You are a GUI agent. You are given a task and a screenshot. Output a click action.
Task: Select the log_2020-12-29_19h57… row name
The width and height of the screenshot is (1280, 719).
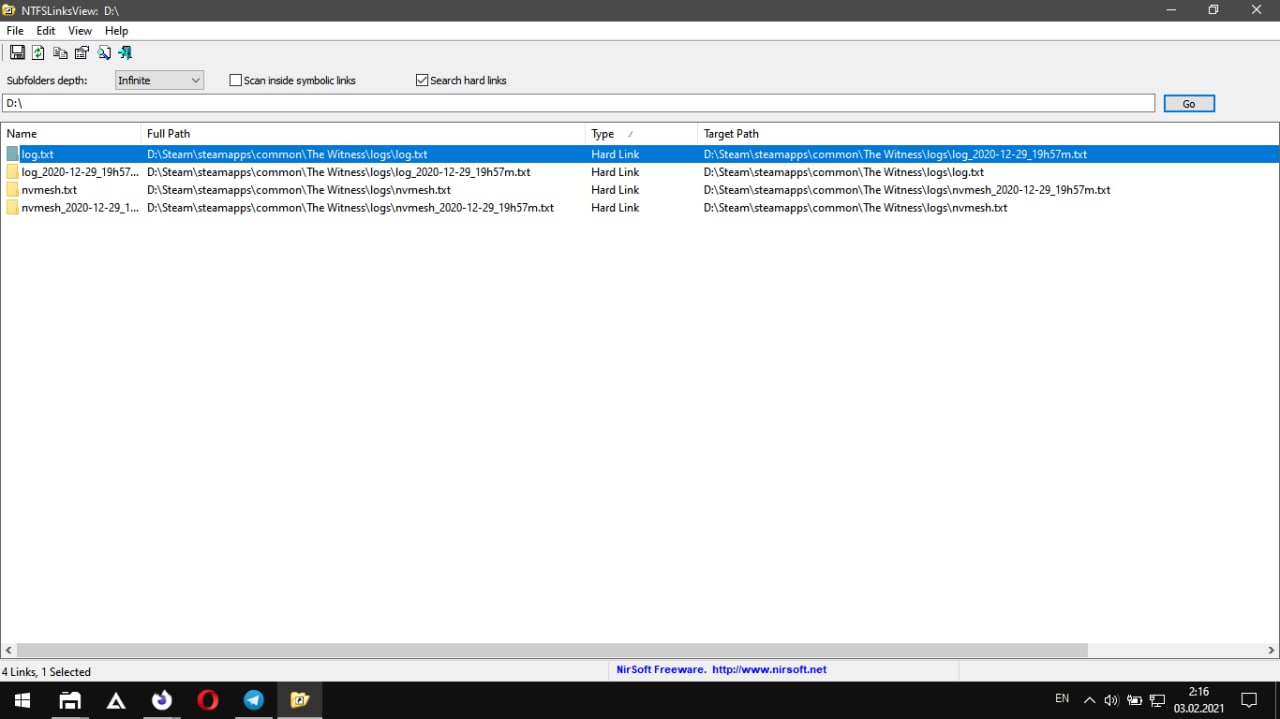pyautogui.click(x=80, y=172)
